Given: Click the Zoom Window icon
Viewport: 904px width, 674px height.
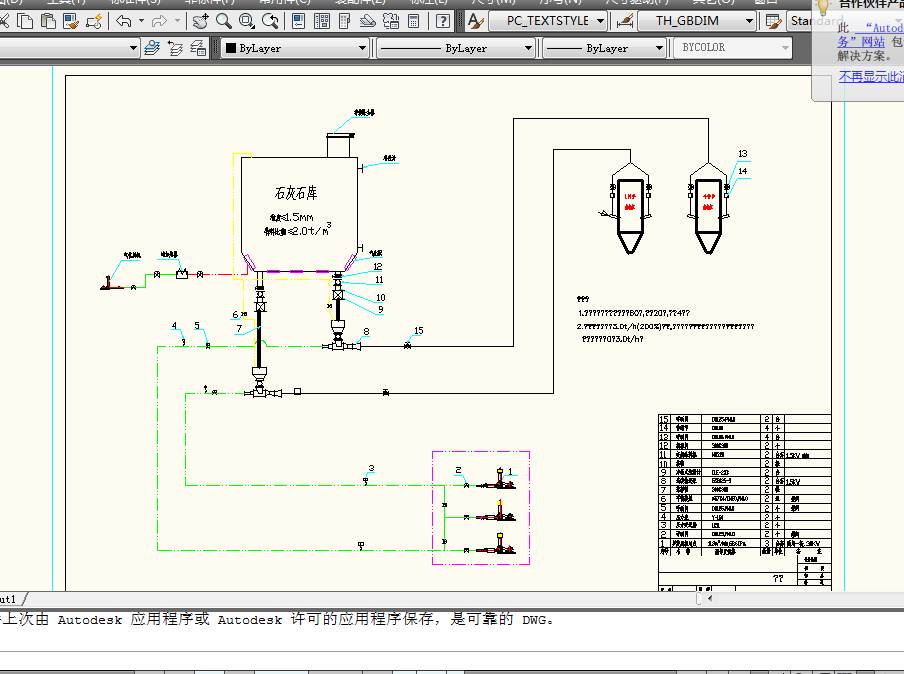Looking at the screenshot, I should point(246,20).
